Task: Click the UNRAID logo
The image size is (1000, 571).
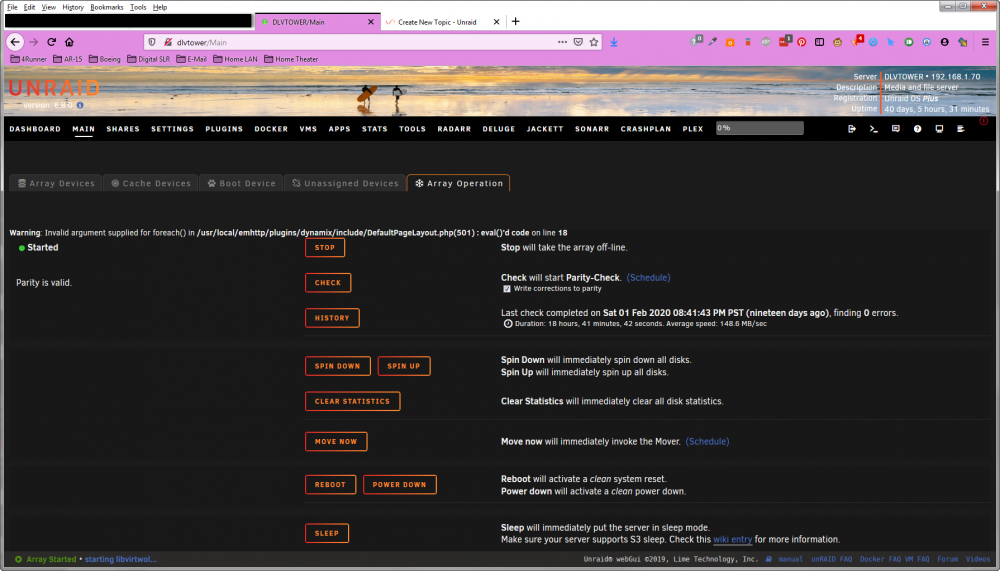Action: pos(54,87)
